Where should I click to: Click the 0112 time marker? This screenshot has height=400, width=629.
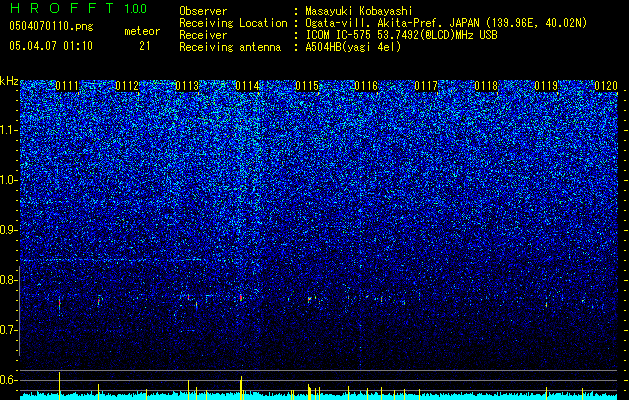[x=127, y=86]
